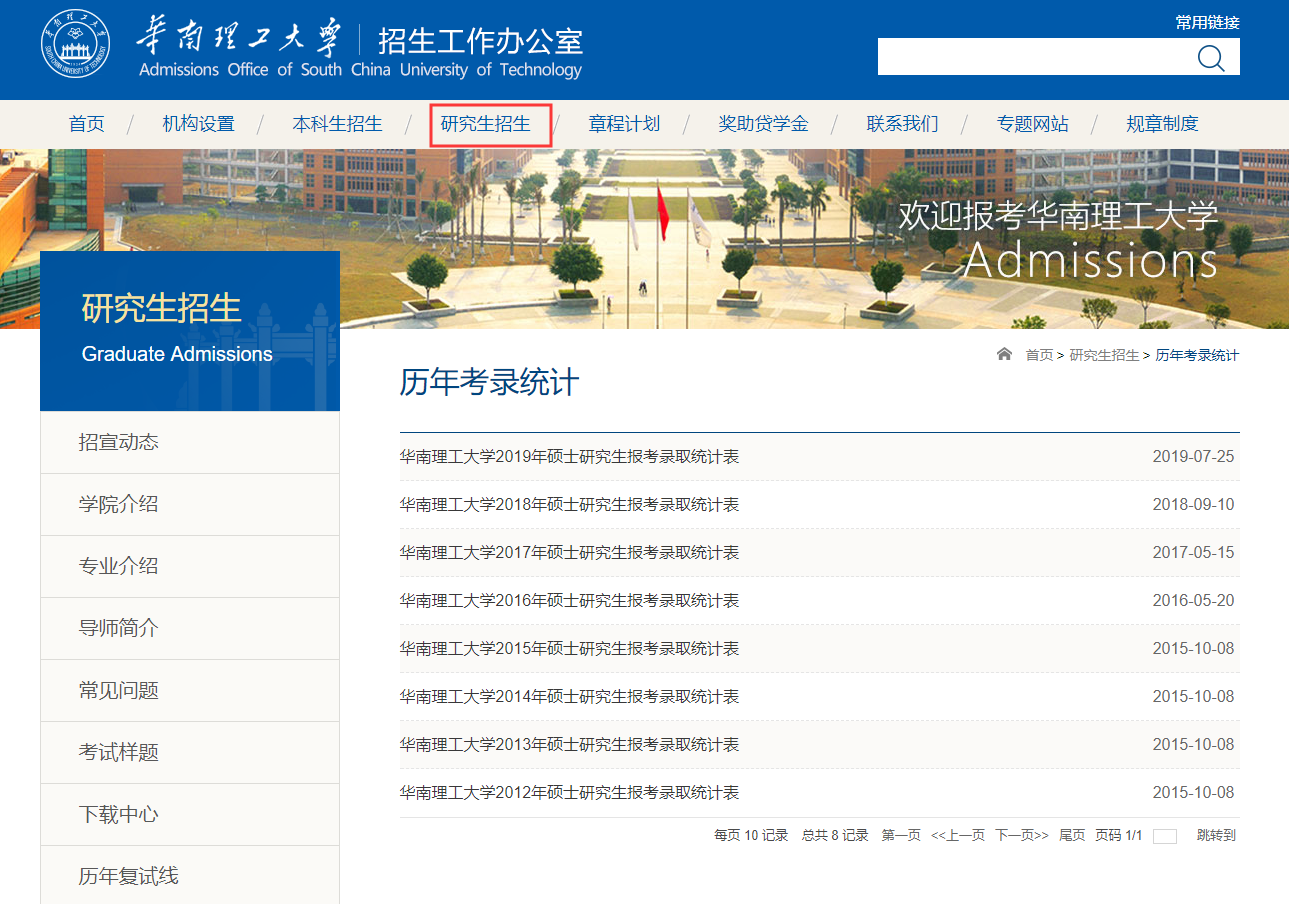Click the search magnifier icon
1289x904 pixels.
[1210, 58]
